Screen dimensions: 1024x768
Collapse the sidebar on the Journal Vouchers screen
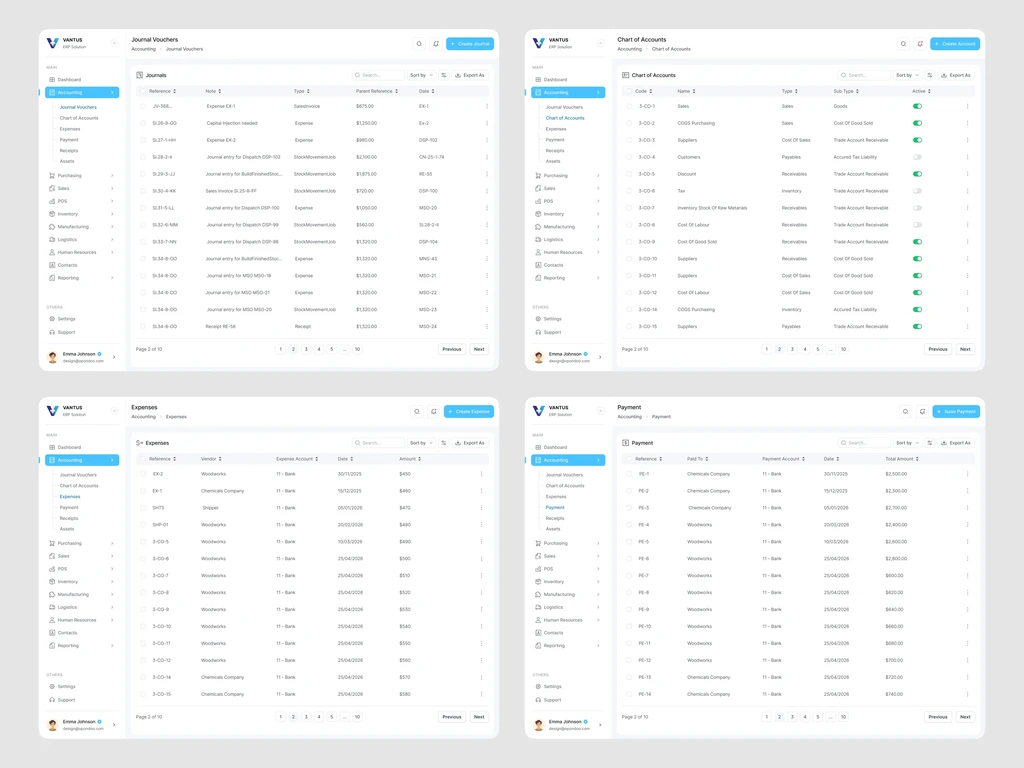point(114,43)
